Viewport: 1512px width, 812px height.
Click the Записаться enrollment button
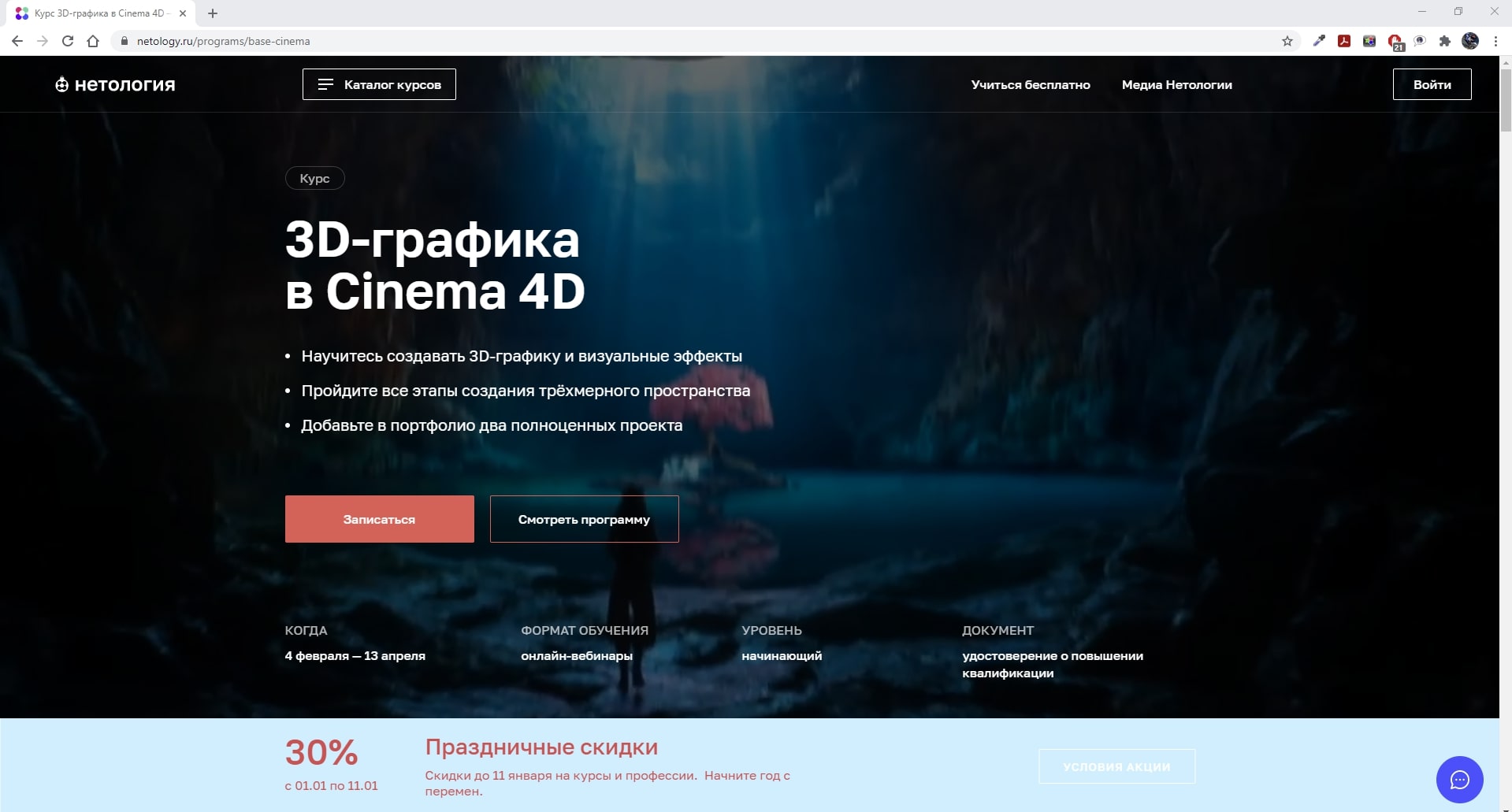click(379, 519)
